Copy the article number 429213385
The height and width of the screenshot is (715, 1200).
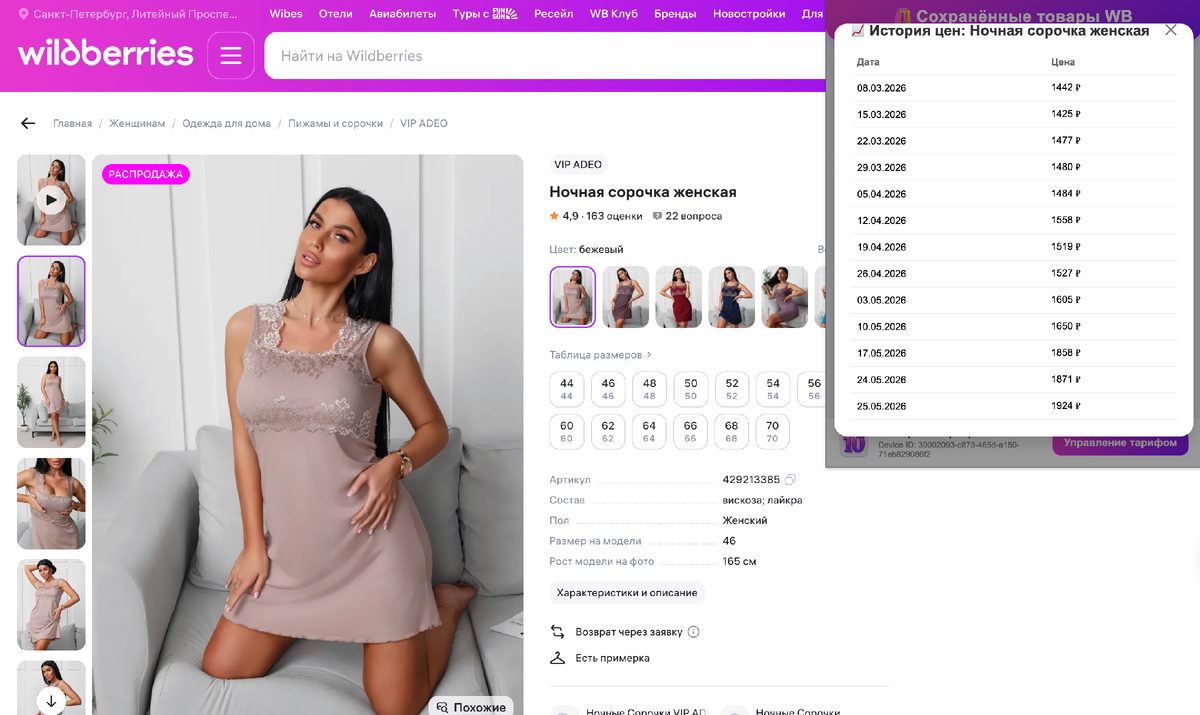790,480
